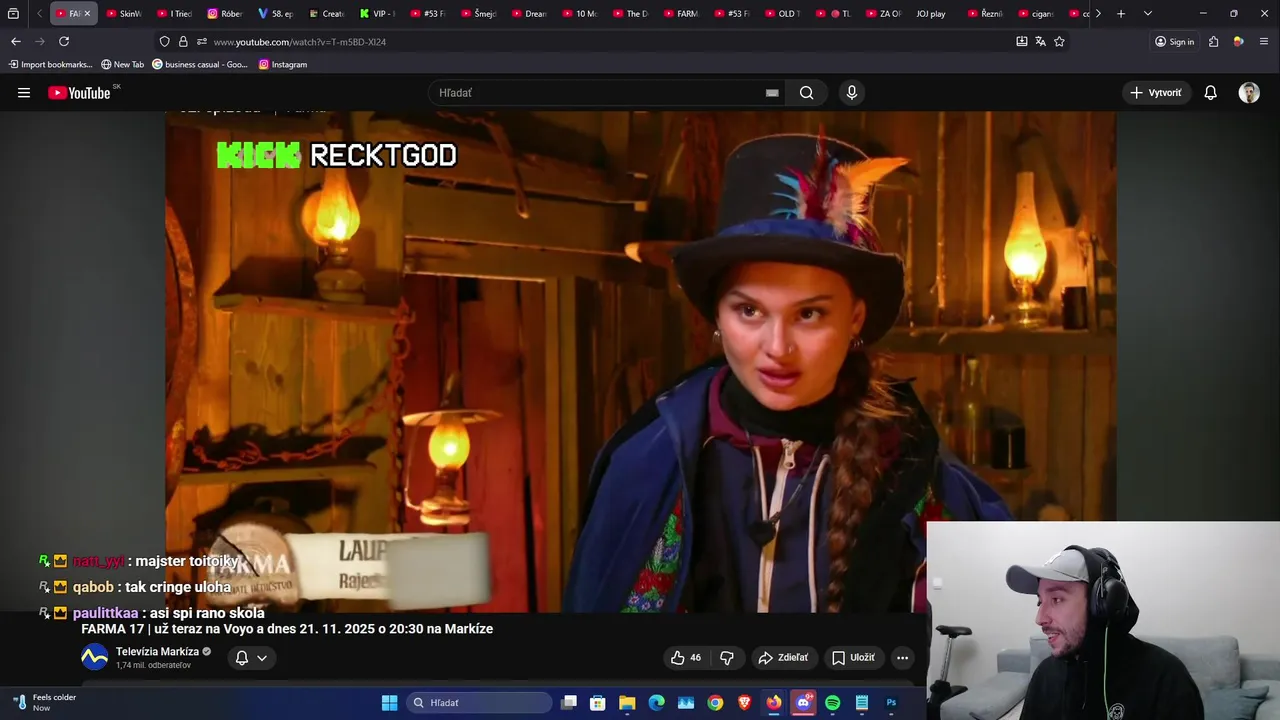
Task: Switch to the SkinW tab
Action: pyautogui.click(x=124, y=14)
